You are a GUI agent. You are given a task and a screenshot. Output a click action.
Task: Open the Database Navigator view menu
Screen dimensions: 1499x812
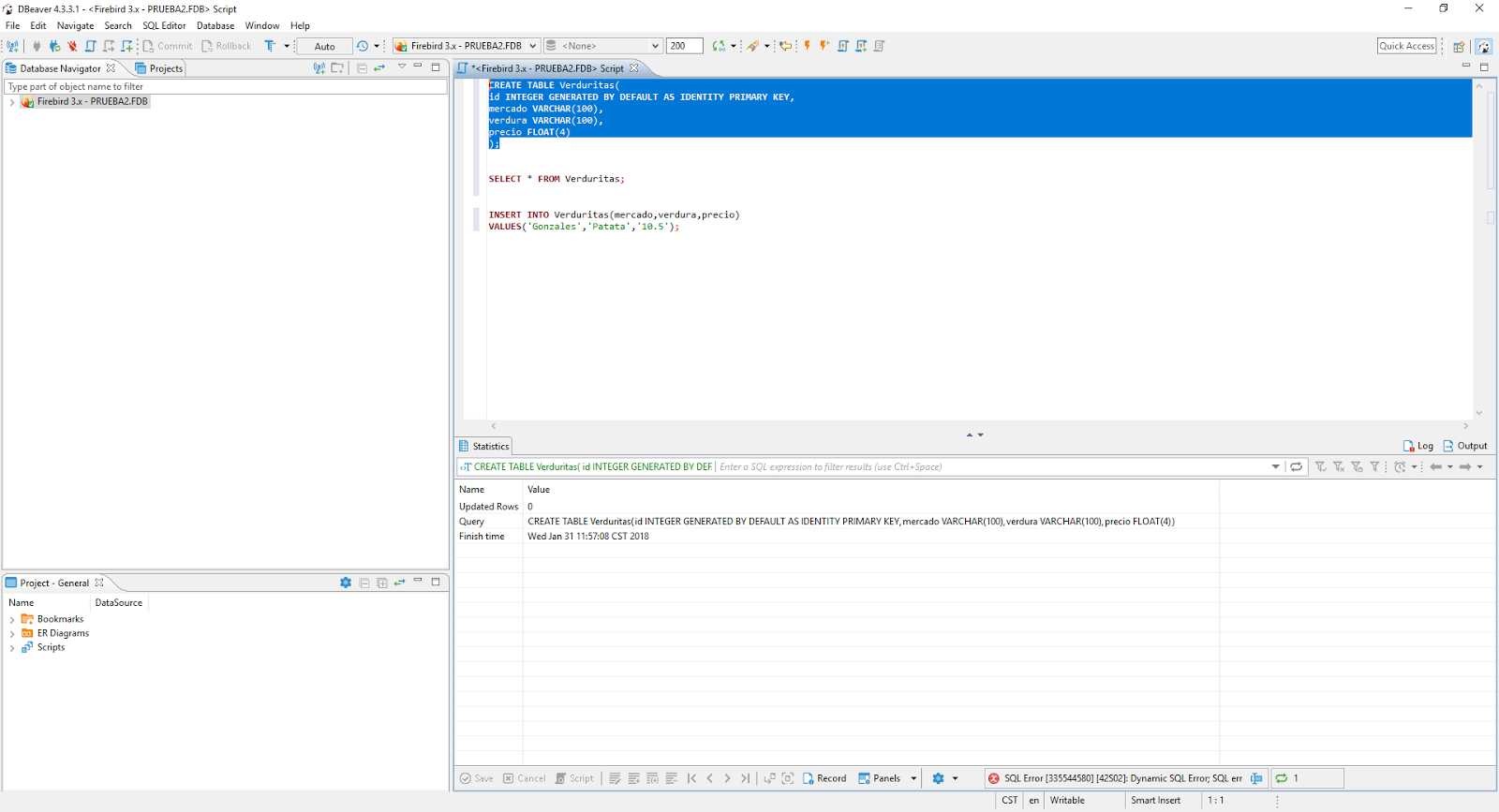click(x=402, y=66)
